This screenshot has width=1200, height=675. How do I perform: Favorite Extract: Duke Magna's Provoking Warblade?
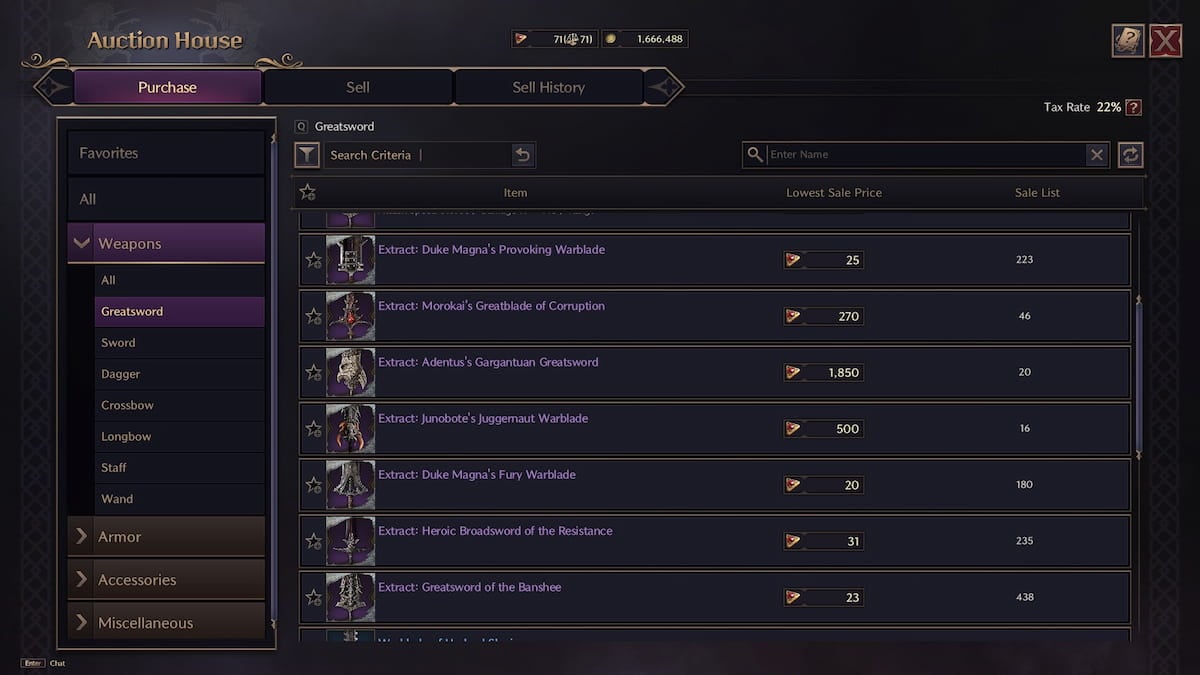[x=315, y=260]
